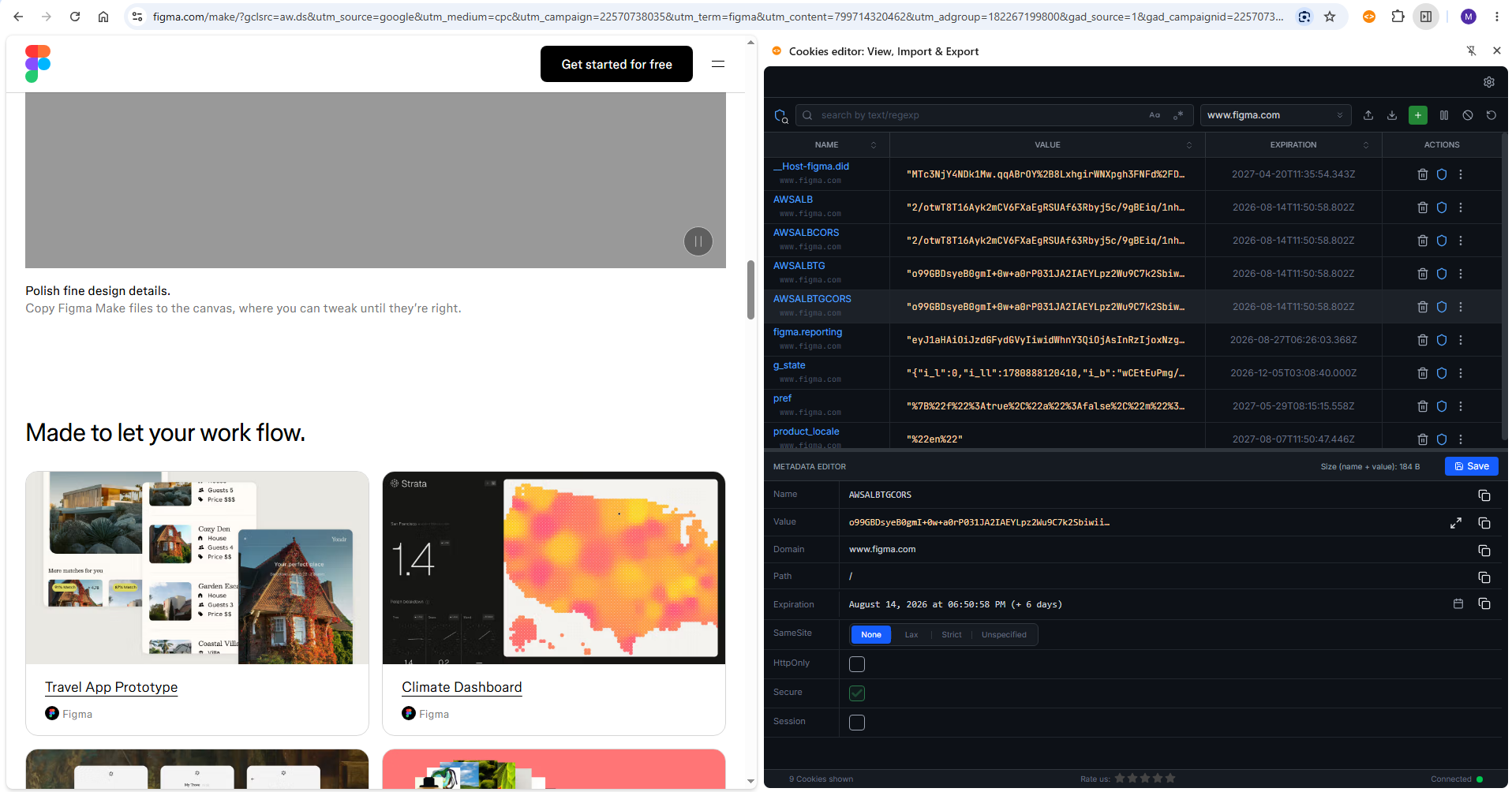The height and width of the screenshot is (792, 1512).
Task: Click the Climate Dashboard thumbnail image
Action: pos(554,568)
